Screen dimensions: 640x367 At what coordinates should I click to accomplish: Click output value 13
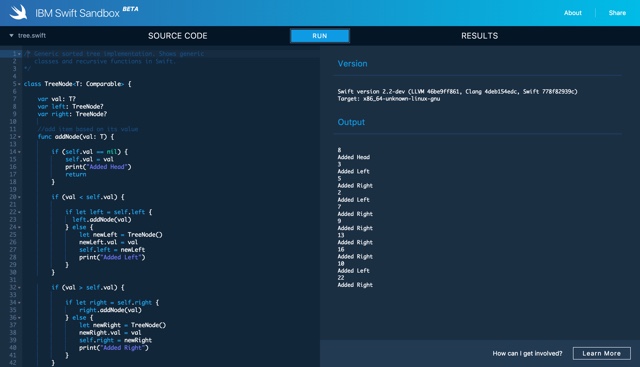click(341, 235)
